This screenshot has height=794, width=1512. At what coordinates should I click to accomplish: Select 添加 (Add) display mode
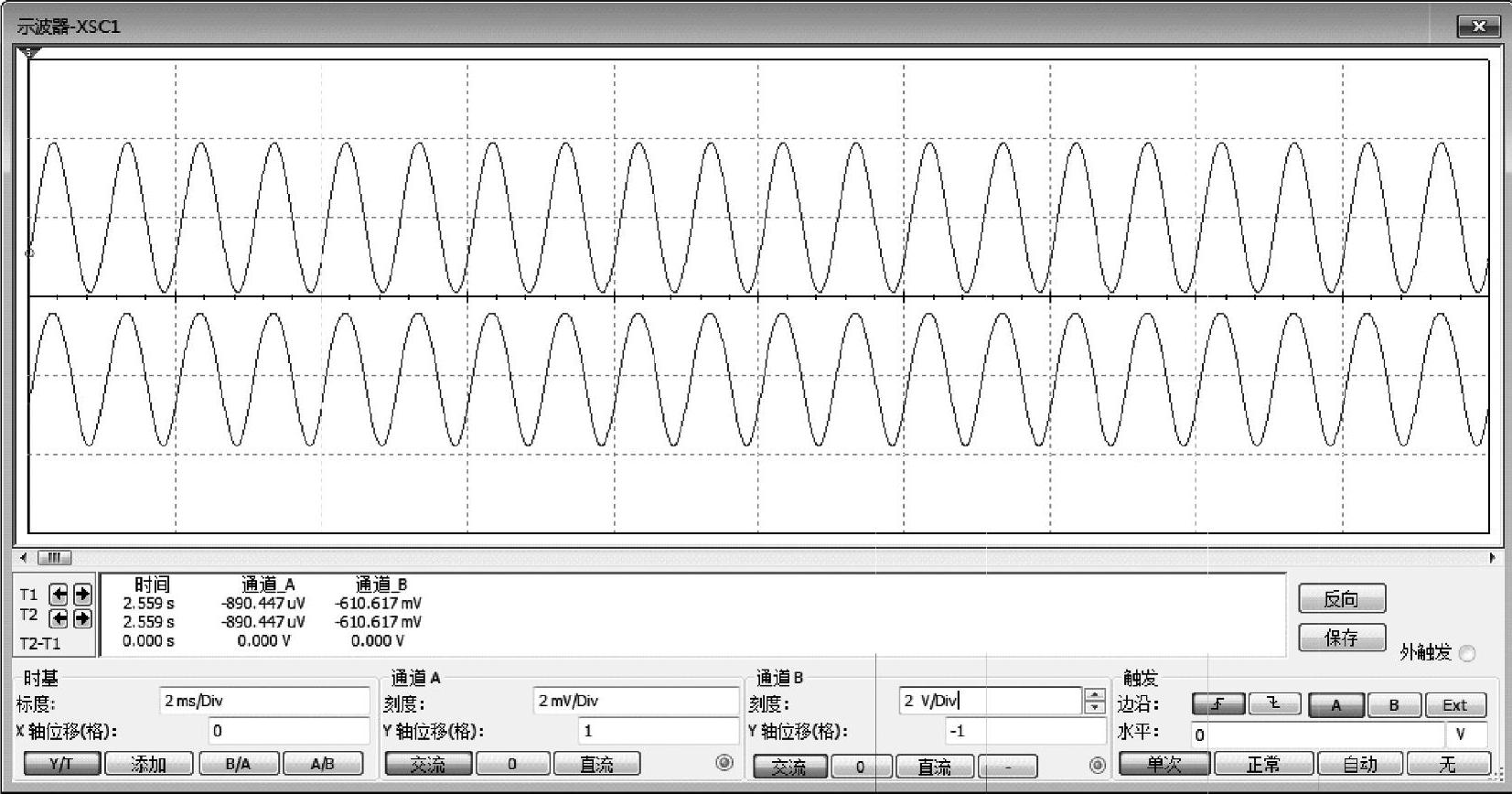point(149,764)
